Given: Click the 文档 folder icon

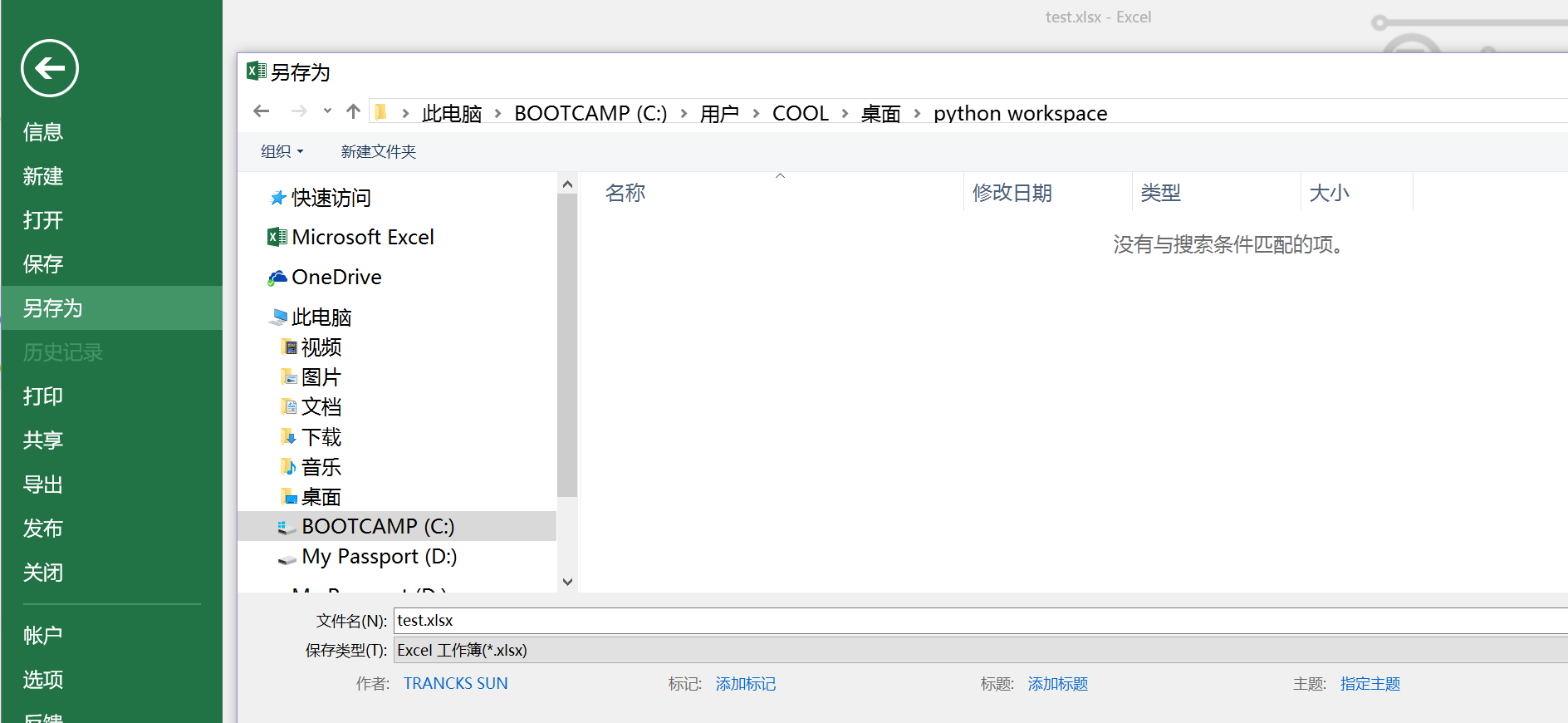Looking at the screenshot, I should (x=289, y=407).
